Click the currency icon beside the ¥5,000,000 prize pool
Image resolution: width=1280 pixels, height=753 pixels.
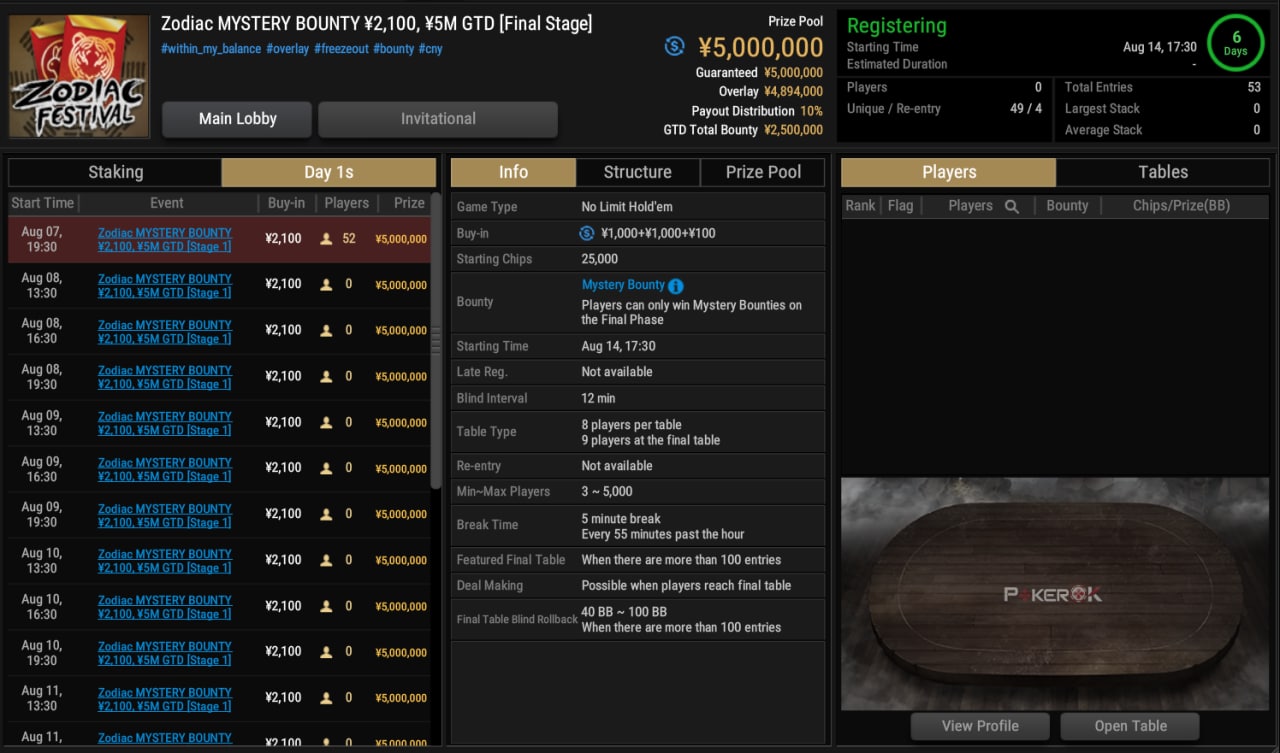[x=675, y=46]
